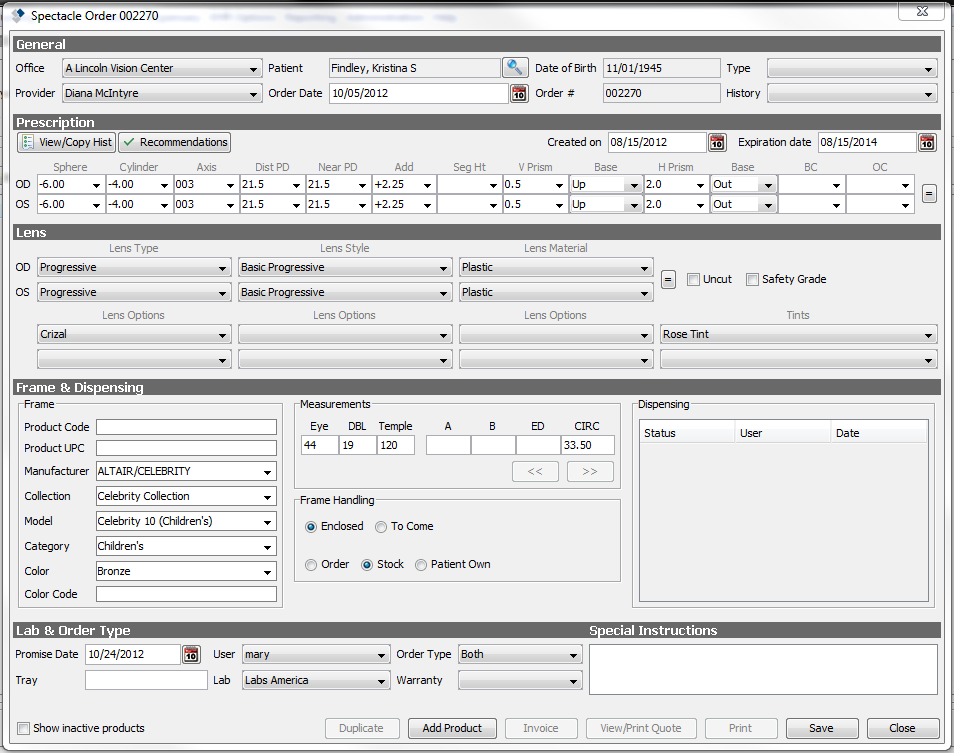Click the forward arrows in Measurements
Screen dimensions: 954x753
590,471
